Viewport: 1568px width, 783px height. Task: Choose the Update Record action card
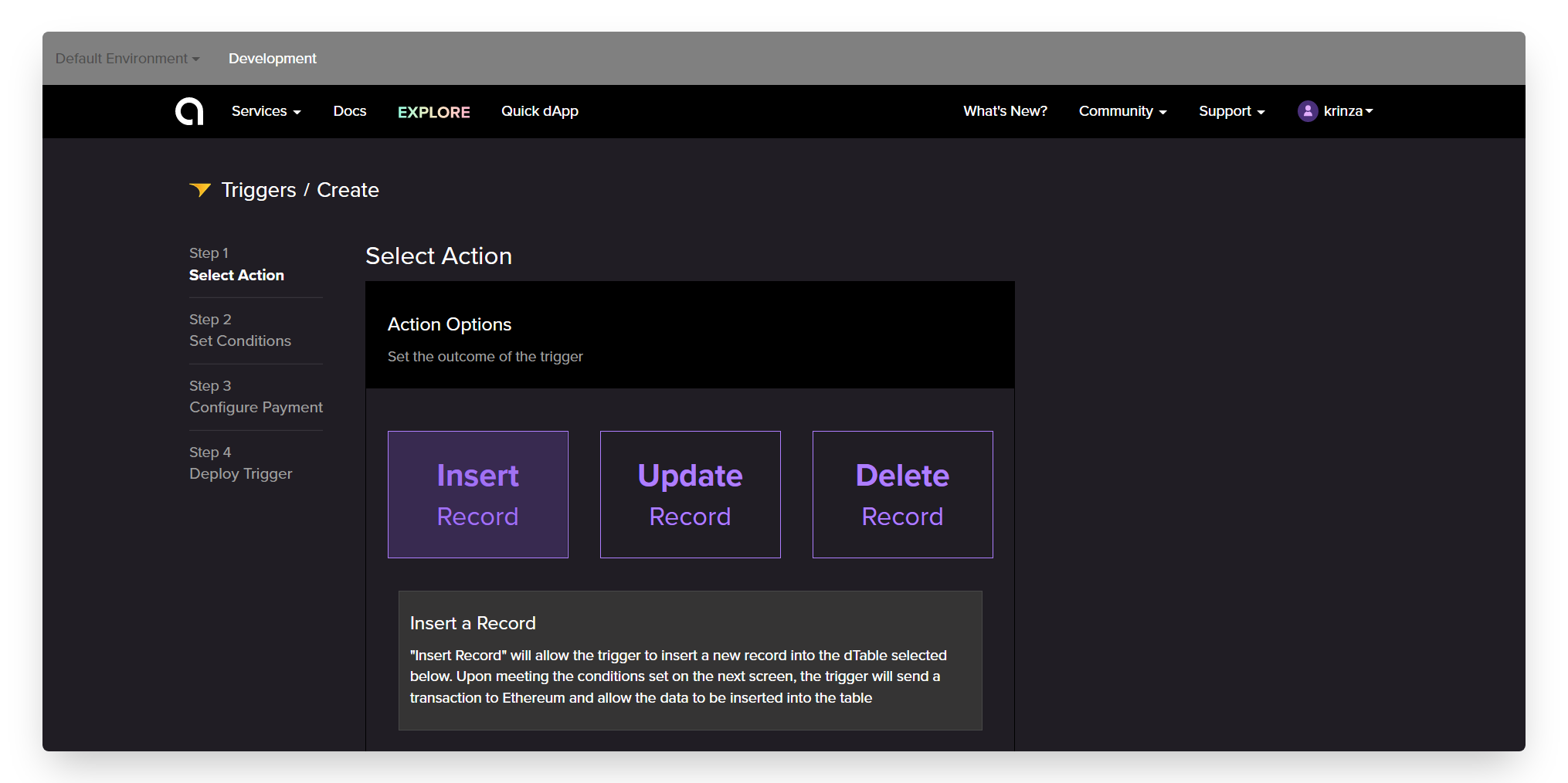click(x=691, y=494)
